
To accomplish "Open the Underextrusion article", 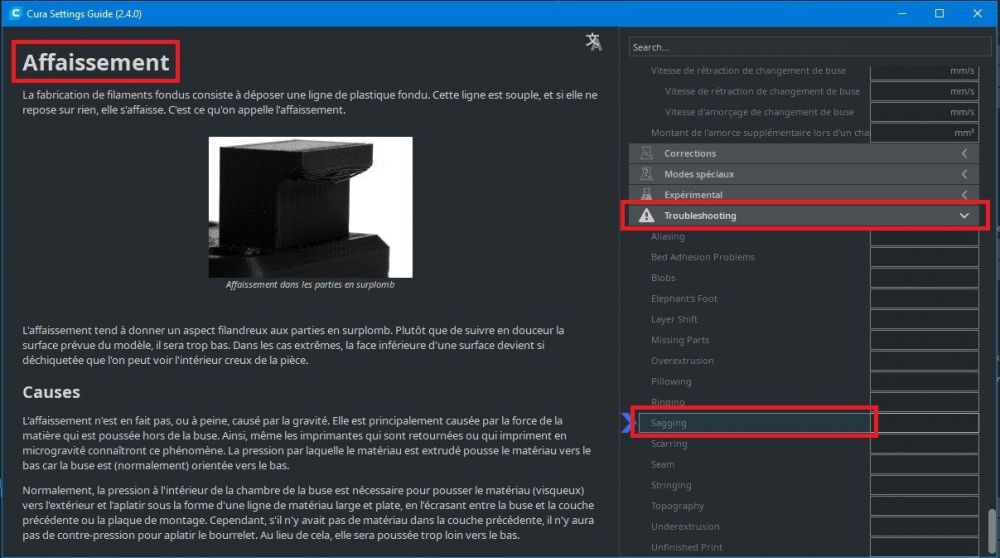I will pyautogui.click(x=685, y=527).
